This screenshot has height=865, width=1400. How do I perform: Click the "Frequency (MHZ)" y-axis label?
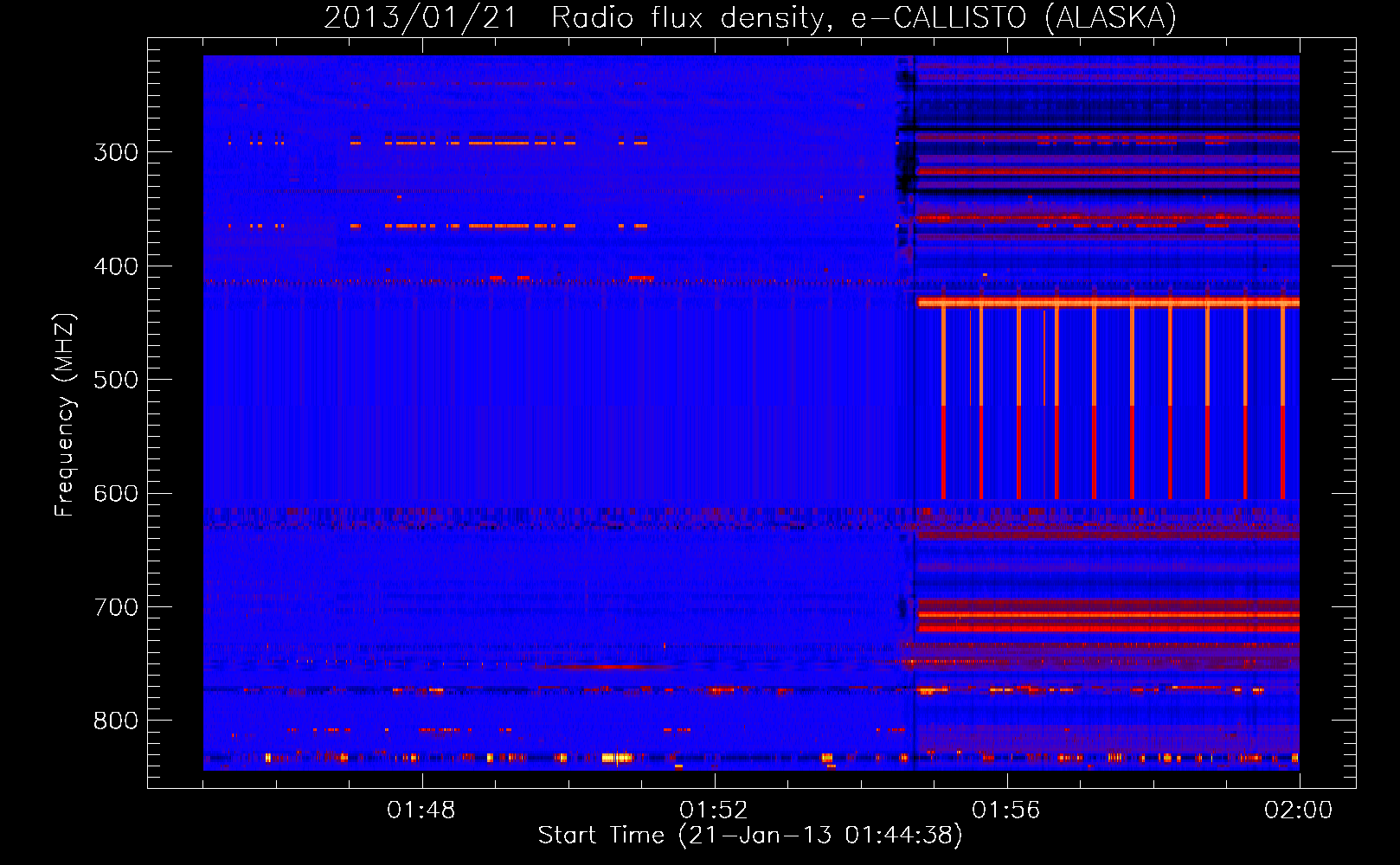coord(65,415)
